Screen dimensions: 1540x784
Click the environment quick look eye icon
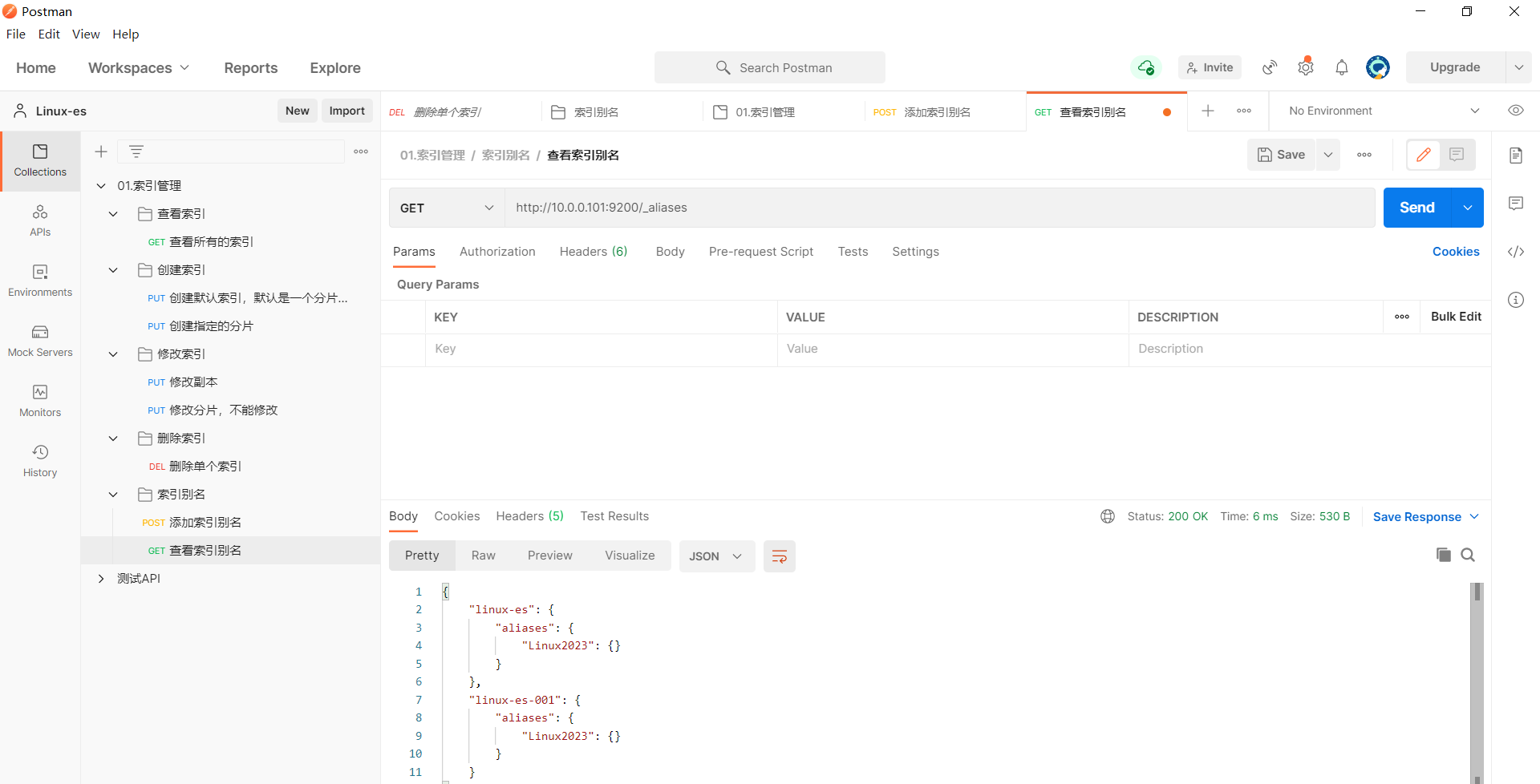[1516, 111]
